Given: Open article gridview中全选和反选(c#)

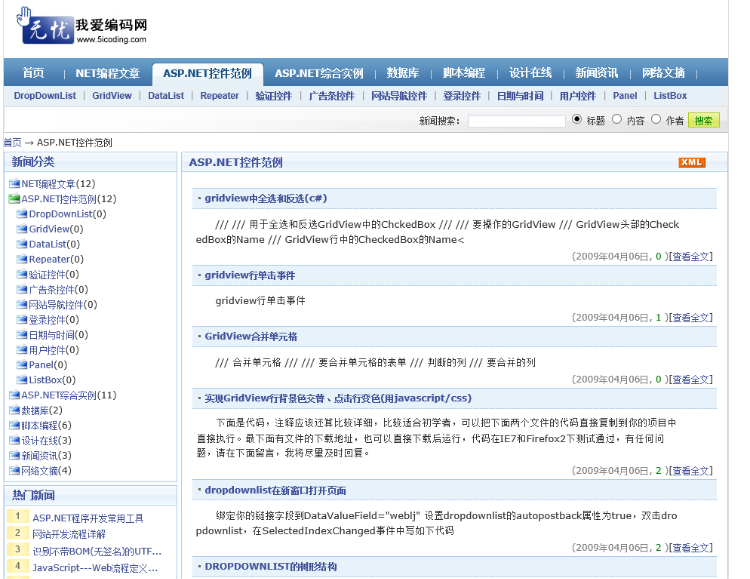Looking at the screenshot, I should pos(266,198).
